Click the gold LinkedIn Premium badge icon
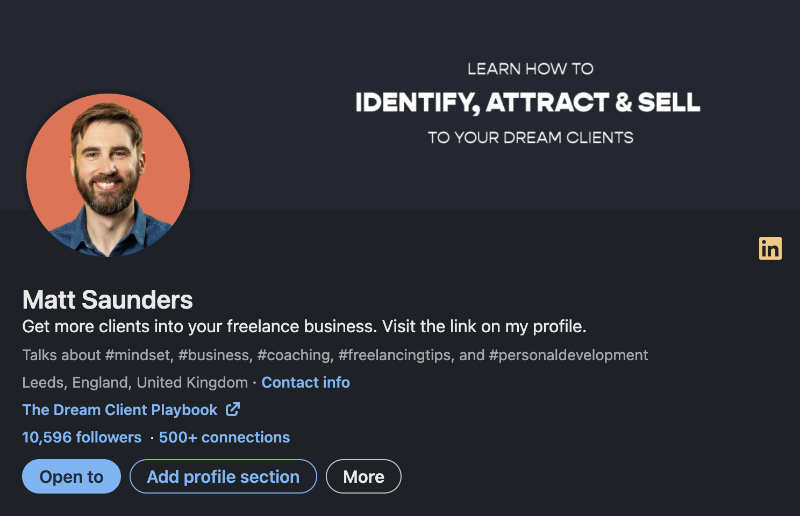Image resolution: width=800 pixels, height=516 pixels. [x=770, y=249]
